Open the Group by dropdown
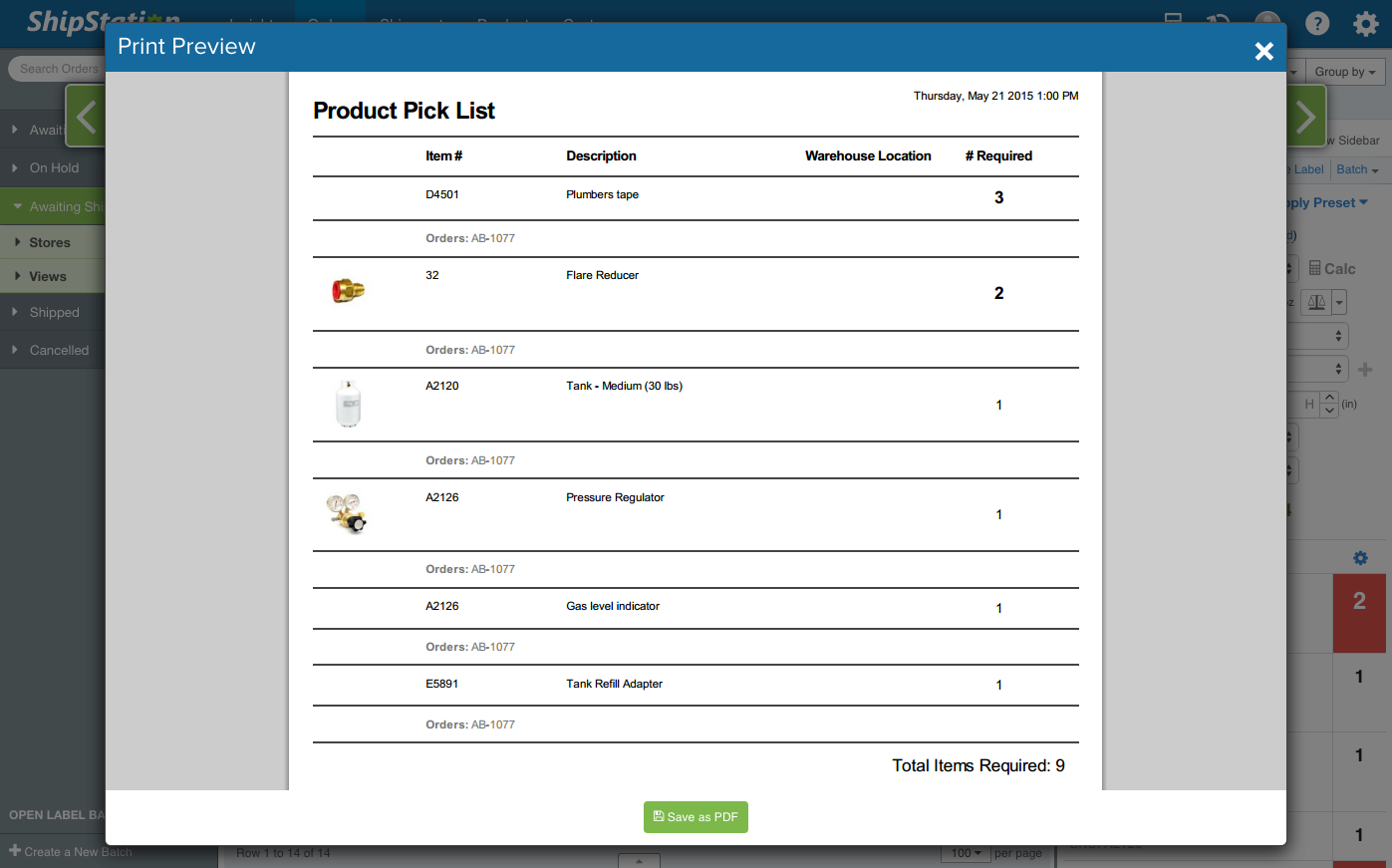This screenshot has height=868, width=1392. pyautogui.click(x=1344, y=72)
